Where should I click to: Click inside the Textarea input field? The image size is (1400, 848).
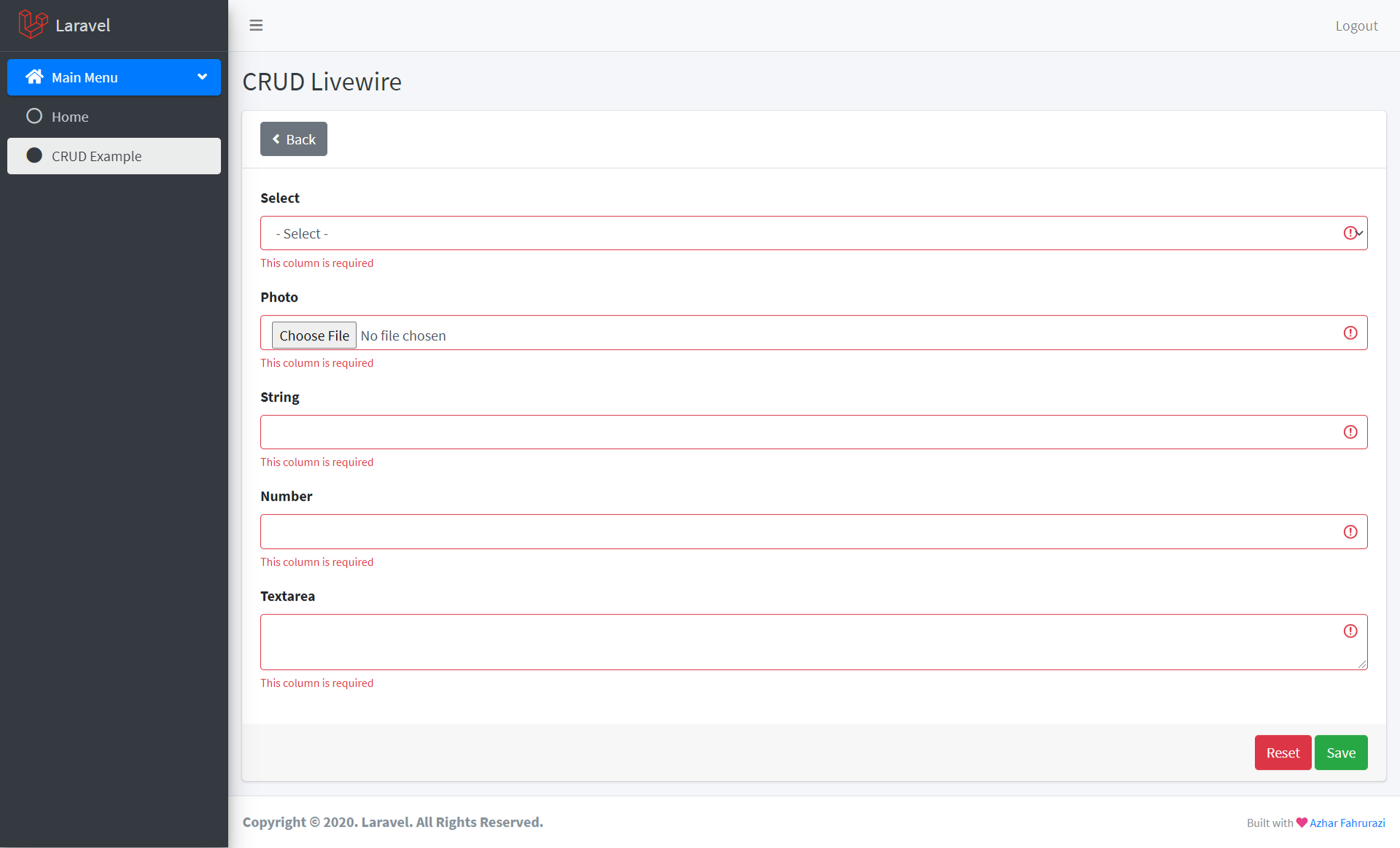coord(814,641)
